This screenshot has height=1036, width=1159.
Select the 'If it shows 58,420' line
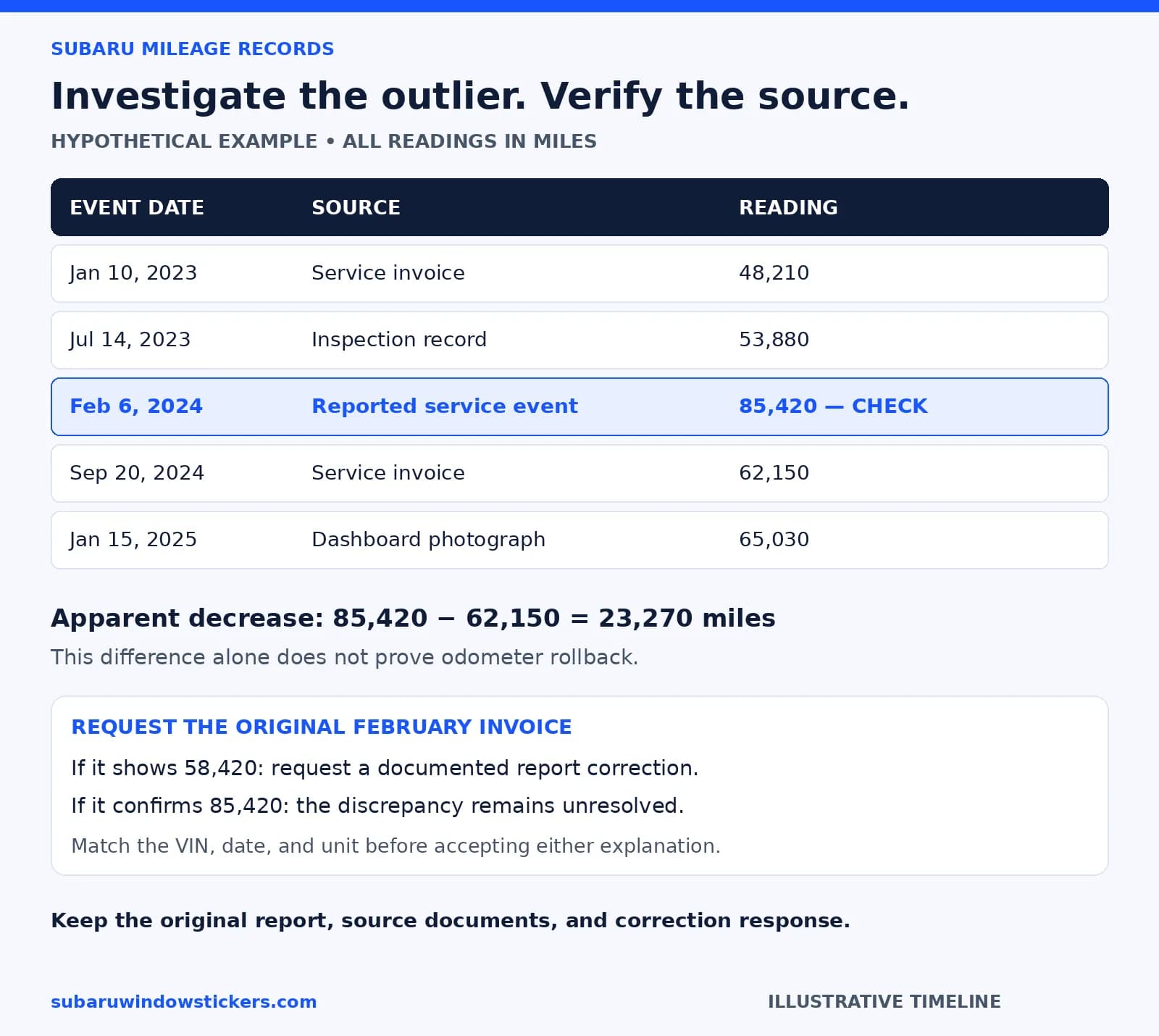pos(385,768)
